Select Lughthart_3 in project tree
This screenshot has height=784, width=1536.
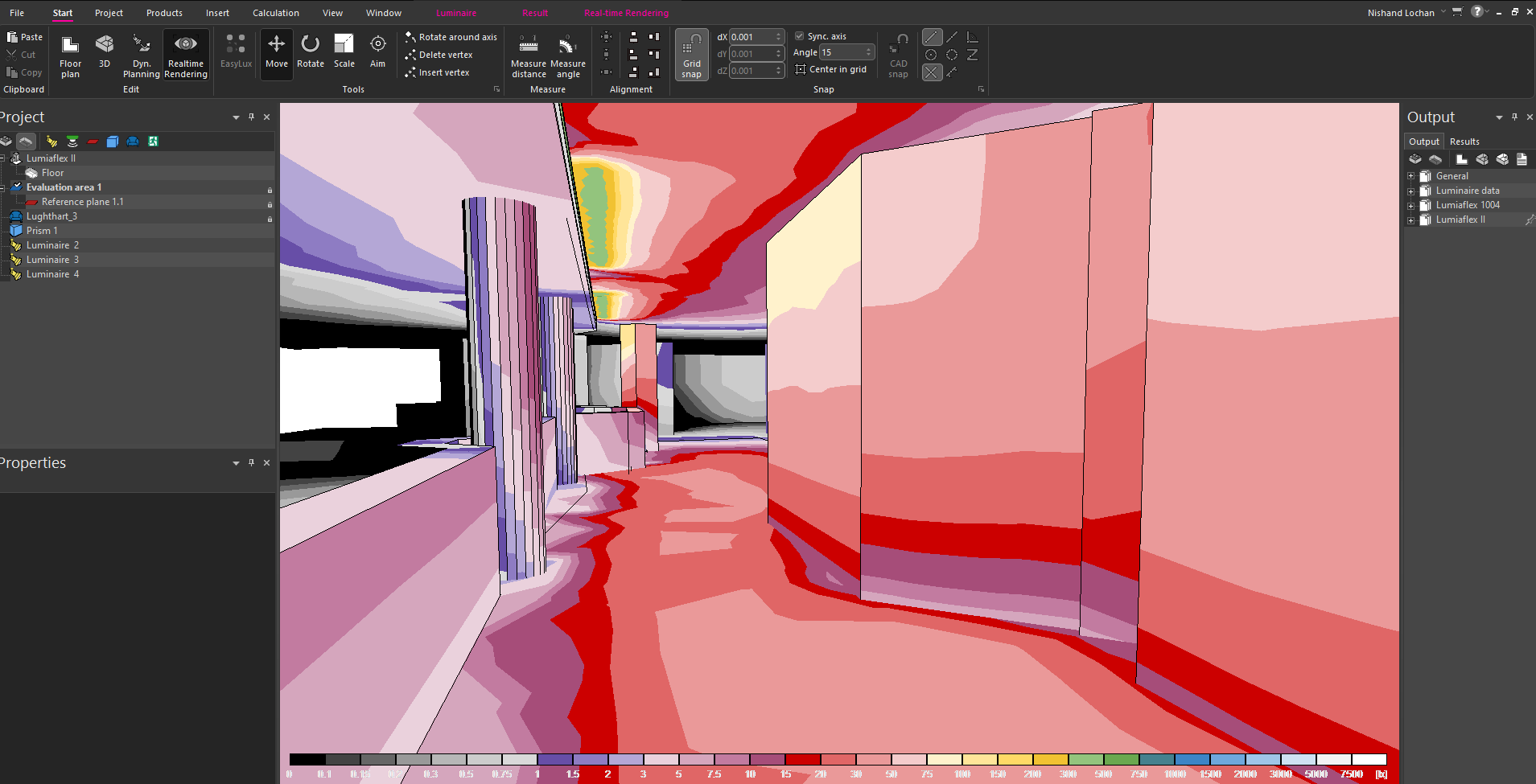pyautogui.click(x=51, y=216)
